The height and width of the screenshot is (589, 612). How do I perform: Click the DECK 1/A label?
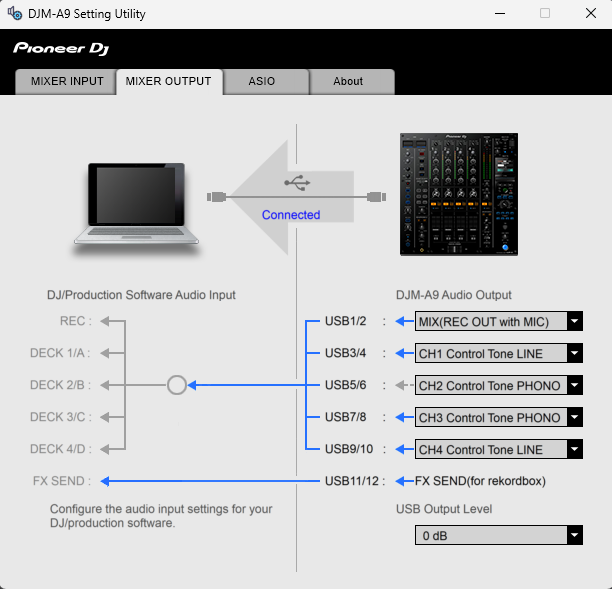coord(60,353)
